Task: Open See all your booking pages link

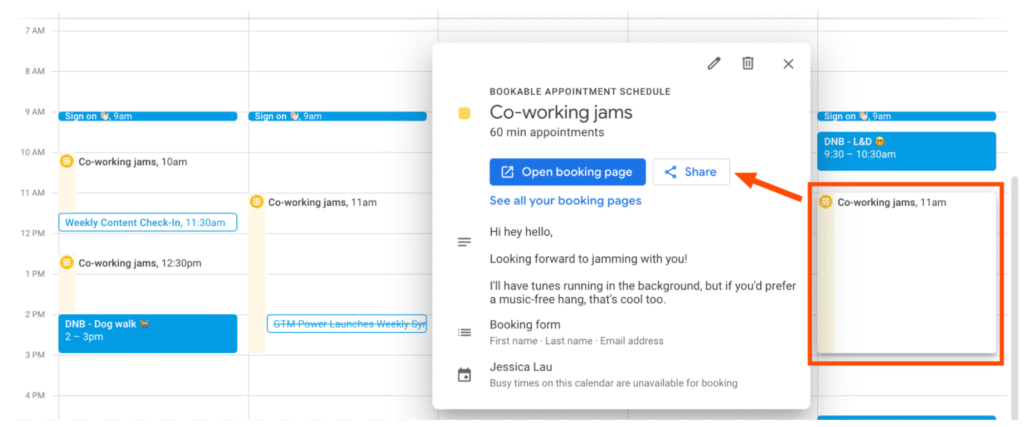Action: tap(565, 201)
